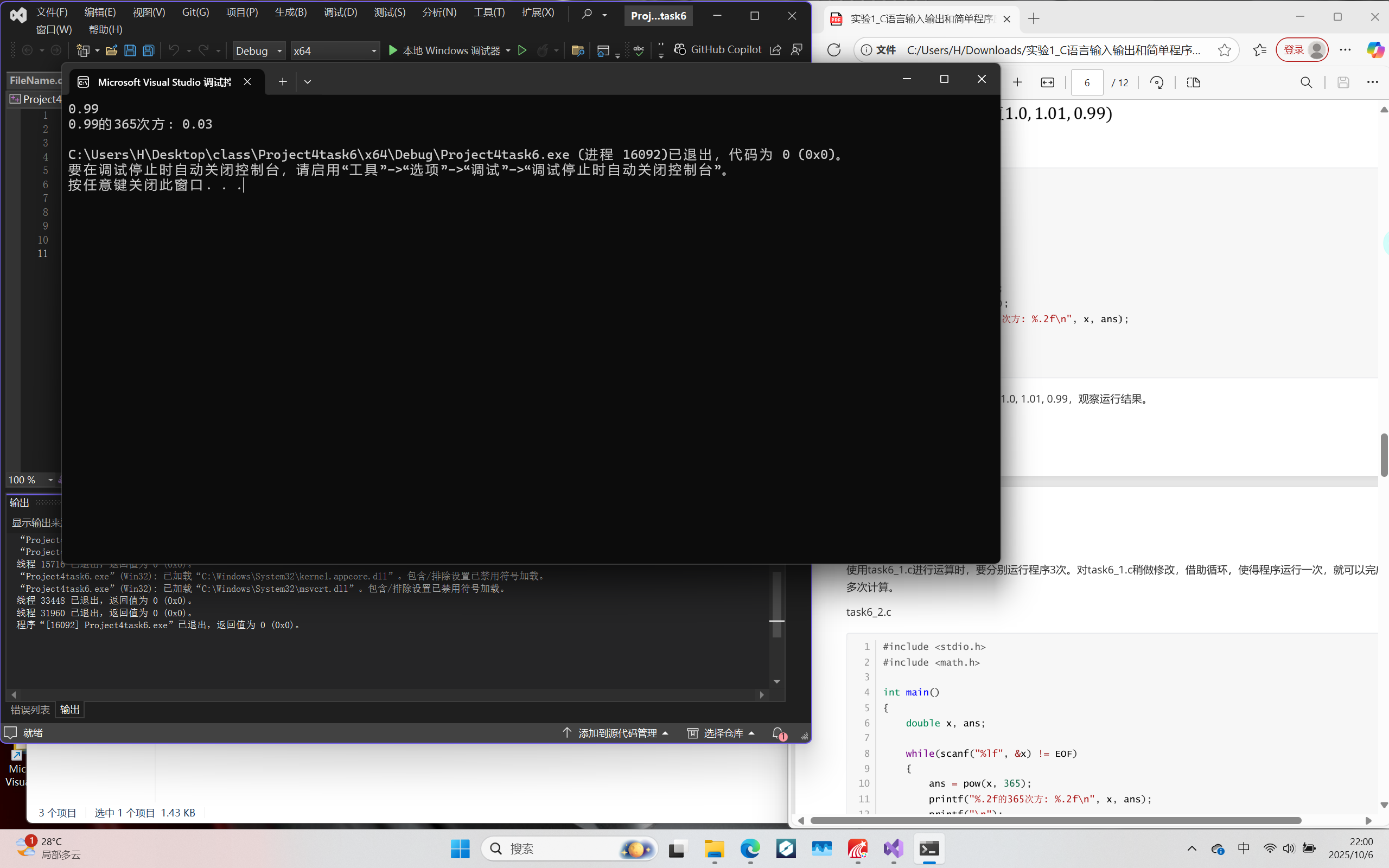Click 添加到源代码管理 button

click(x=616, y=733)
